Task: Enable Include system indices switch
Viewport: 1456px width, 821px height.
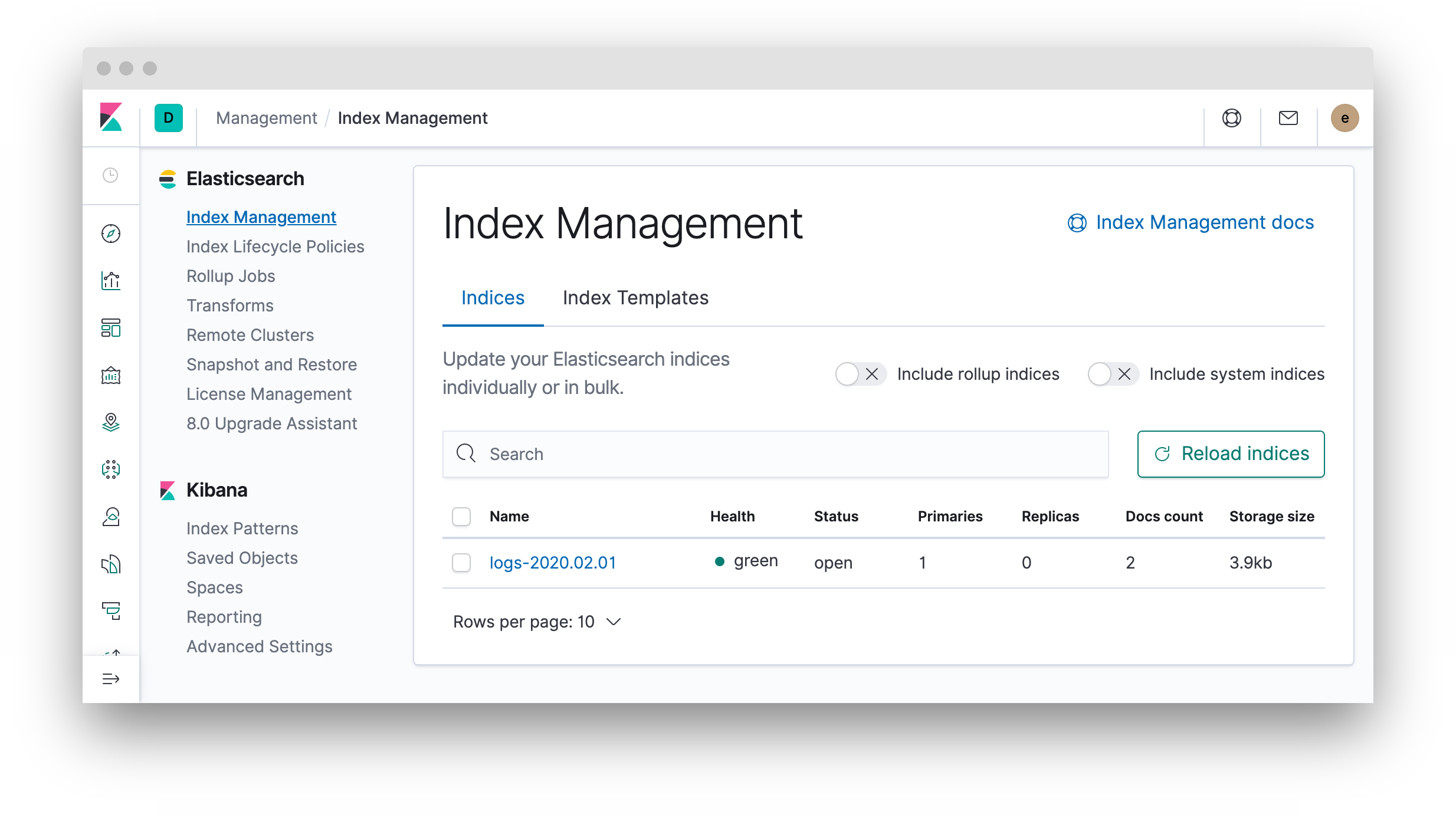Action: (x=1113, y=374)
